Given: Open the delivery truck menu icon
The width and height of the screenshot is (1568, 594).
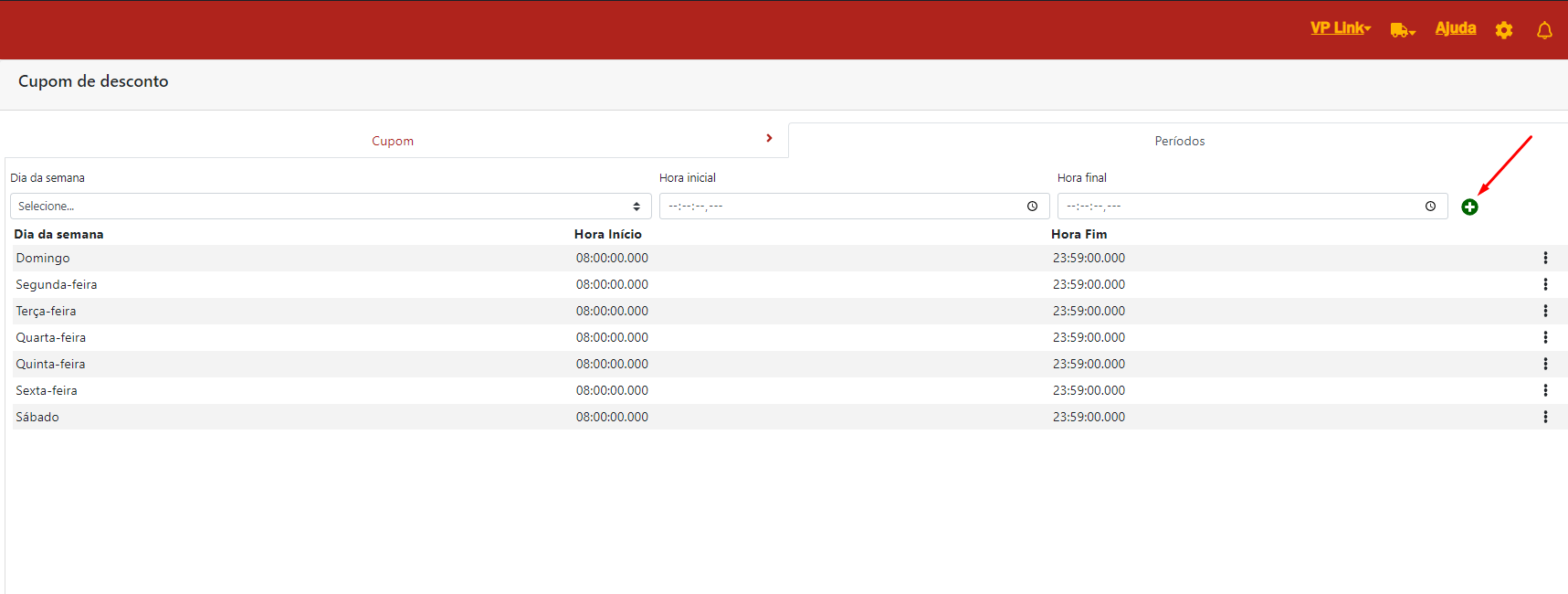Looking at the screenshot, I should [1402, 30].
